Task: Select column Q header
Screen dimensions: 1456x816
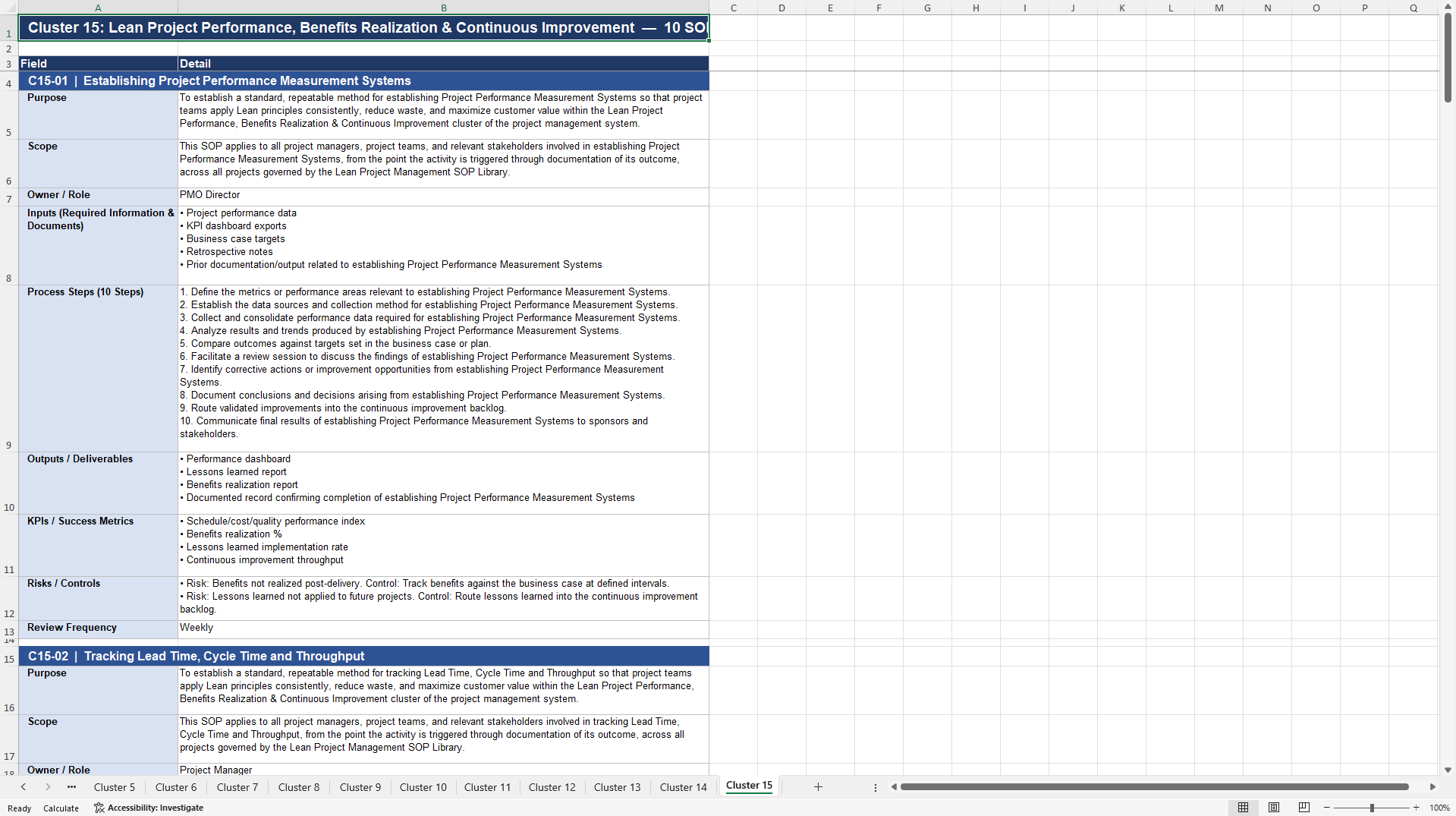Action: tap(1414, 8)
